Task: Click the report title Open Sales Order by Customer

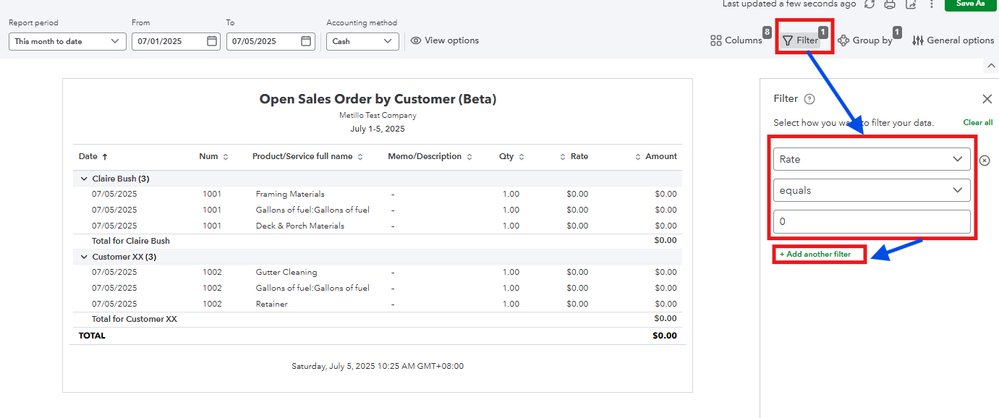Action: point(377,99)
